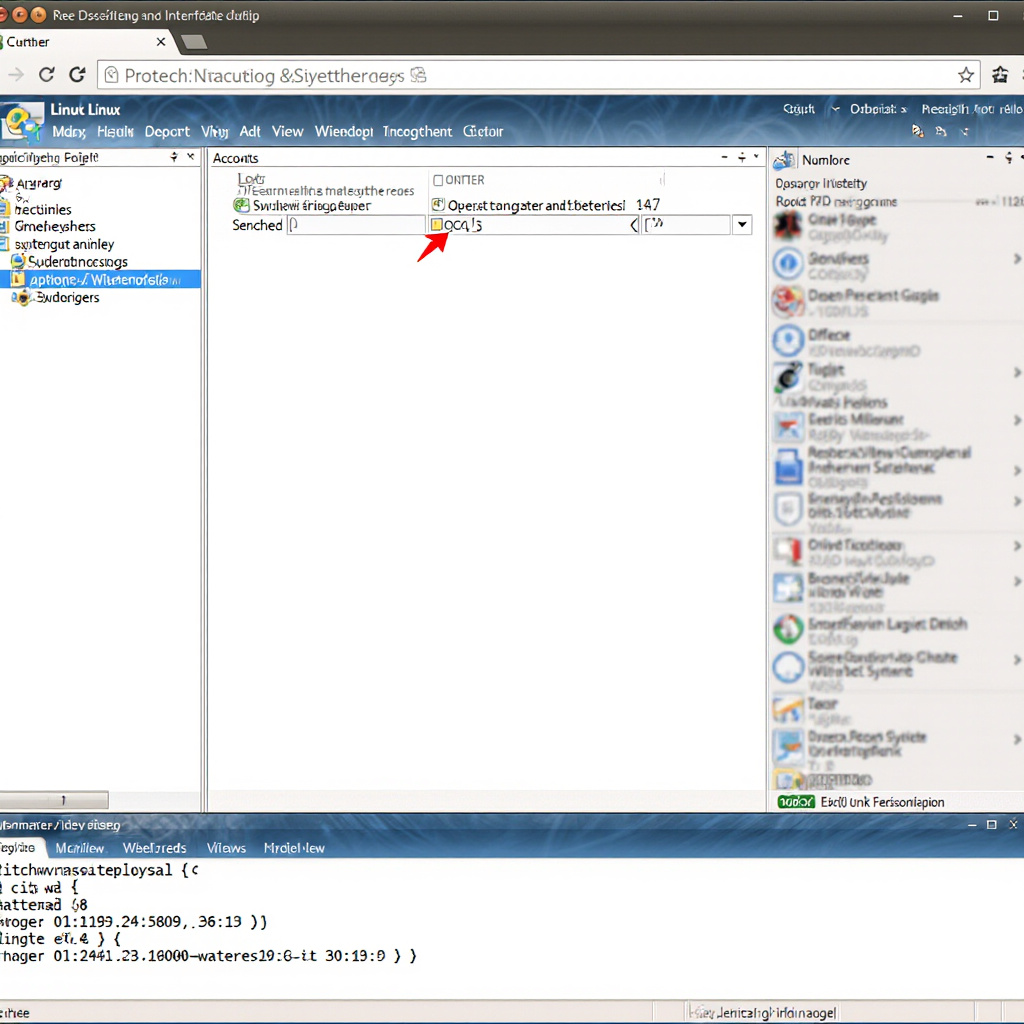
Task: Click the Bnoraci'Mx Jujle item icon
Action: (788, 588)
